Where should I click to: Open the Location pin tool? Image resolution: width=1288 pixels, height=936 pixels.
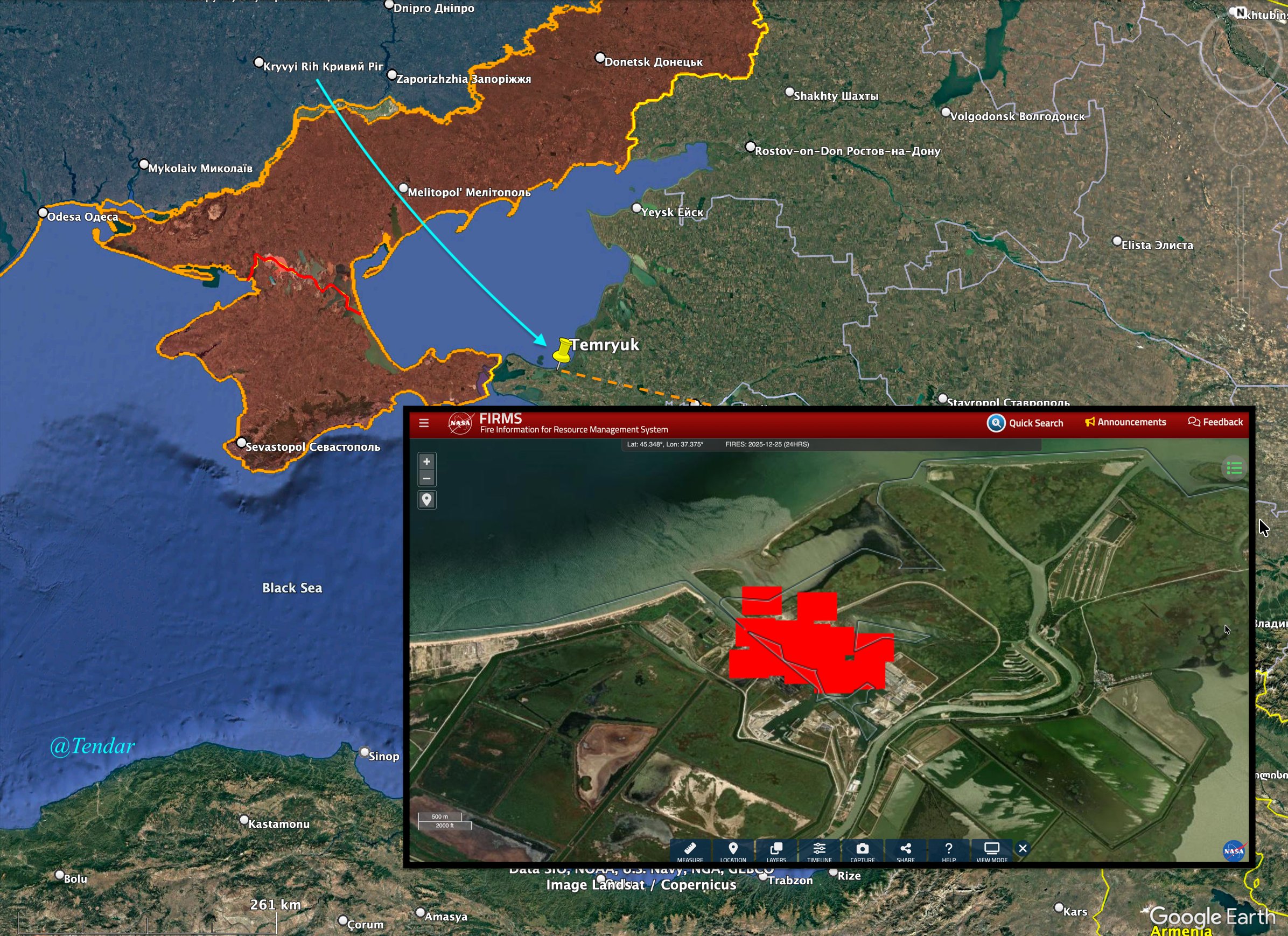pyautogui.click(x=733, y=851)
